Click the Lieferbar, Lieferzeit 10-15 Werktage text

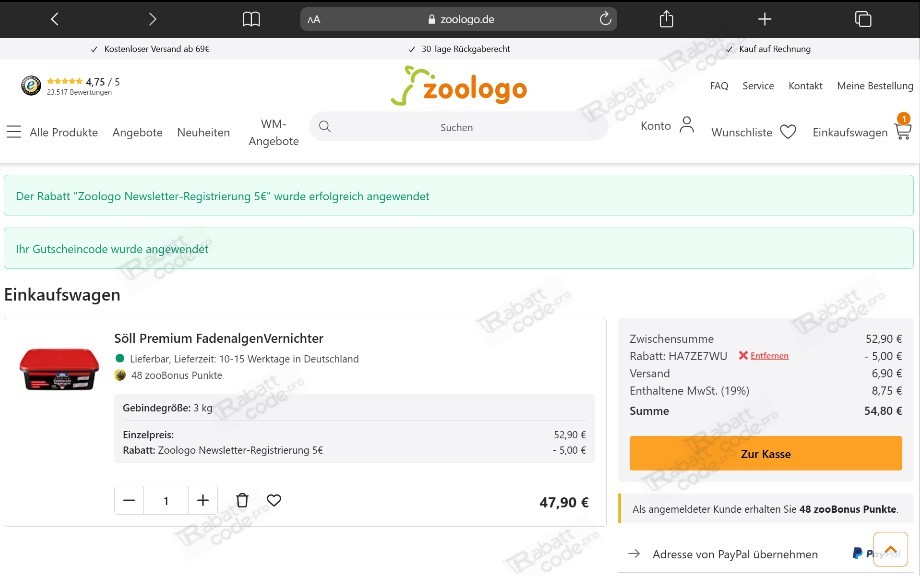click(x=244, y=359)
